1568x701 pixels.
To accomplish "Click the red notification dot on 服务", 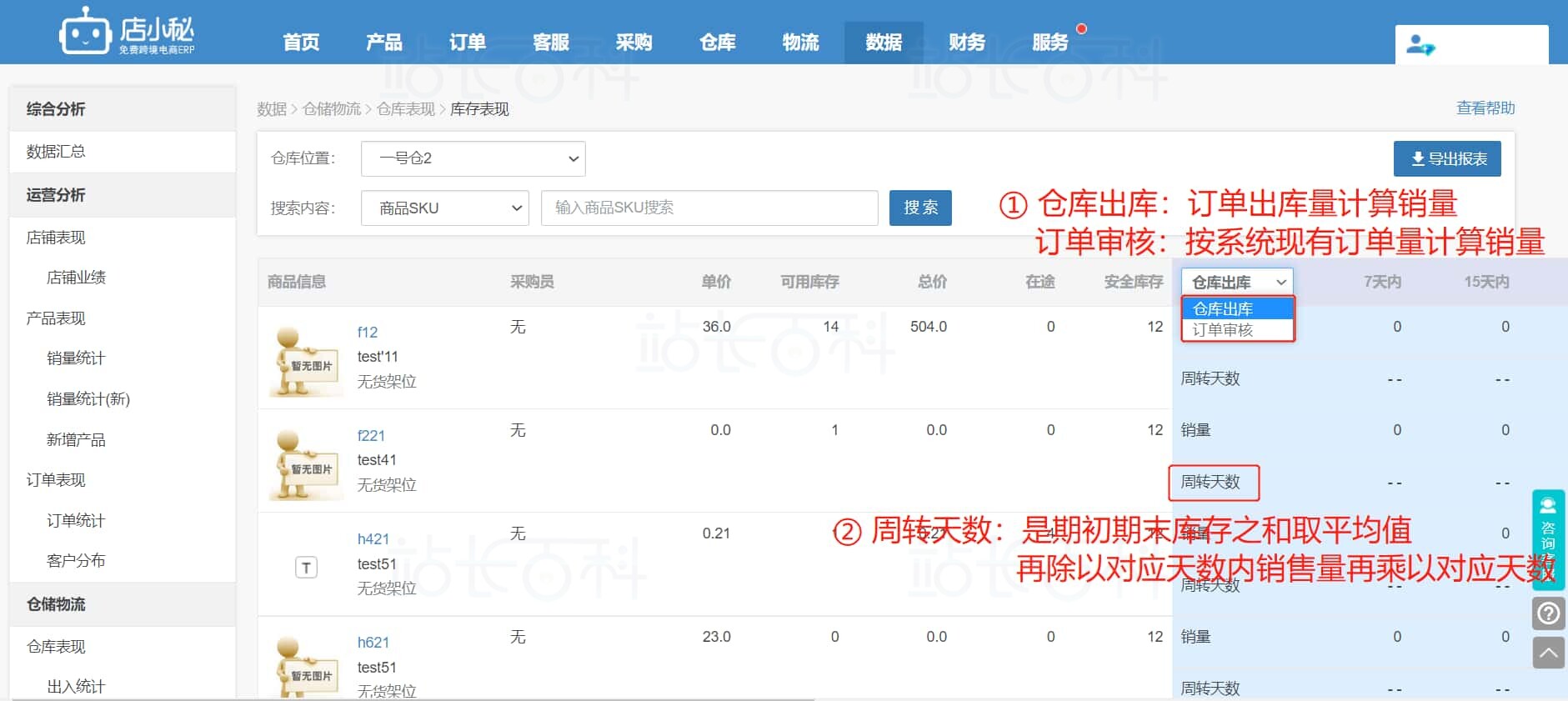I will [1081, 29].
